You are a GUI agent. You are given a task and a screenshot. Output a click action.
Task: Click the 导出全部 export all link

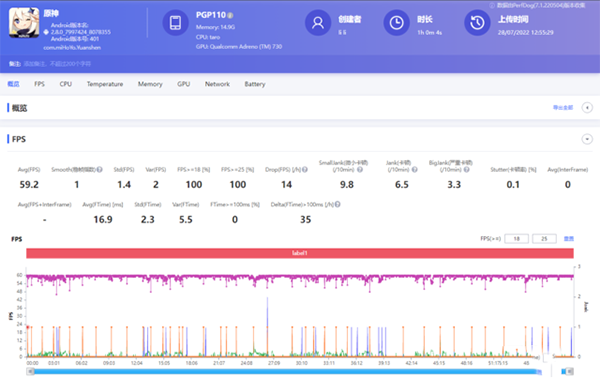(563, 108)
